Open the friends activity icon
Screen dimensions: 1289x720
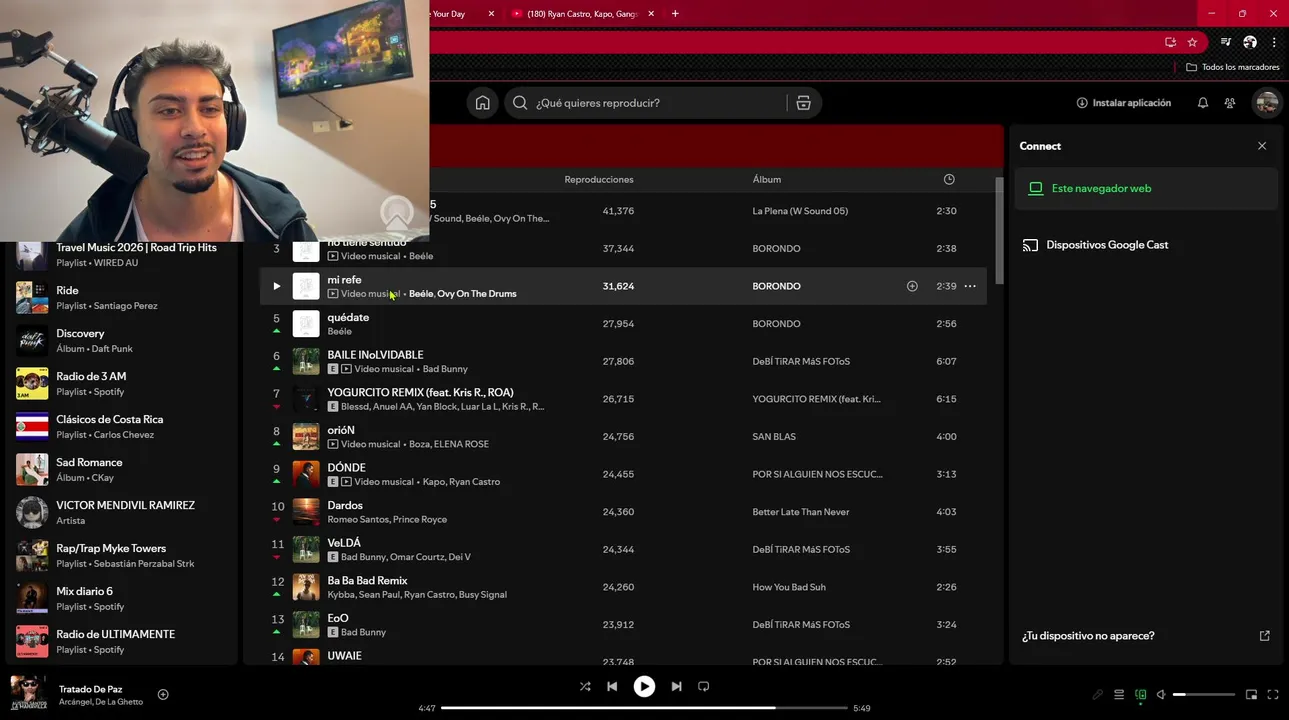coord(1230,103)
